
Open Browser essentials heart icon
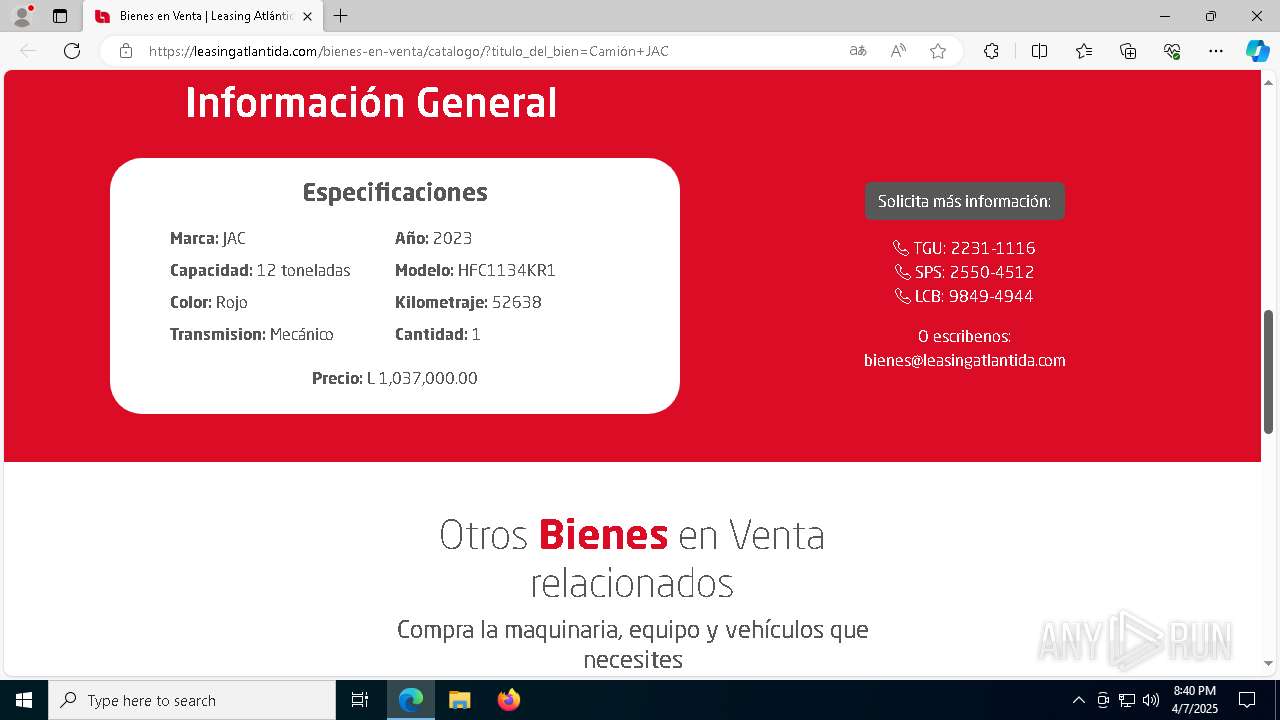1172,51
